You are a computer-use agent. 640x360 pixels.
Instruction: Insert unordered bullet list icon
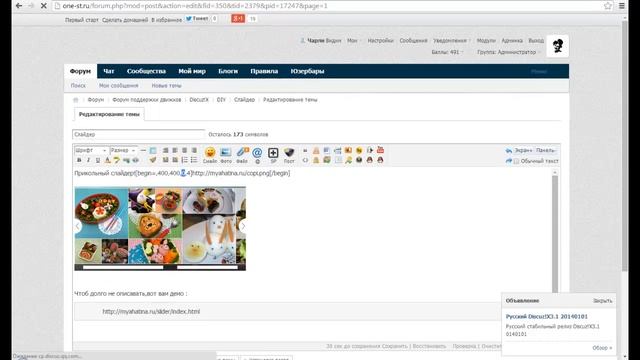click(194, 160)
